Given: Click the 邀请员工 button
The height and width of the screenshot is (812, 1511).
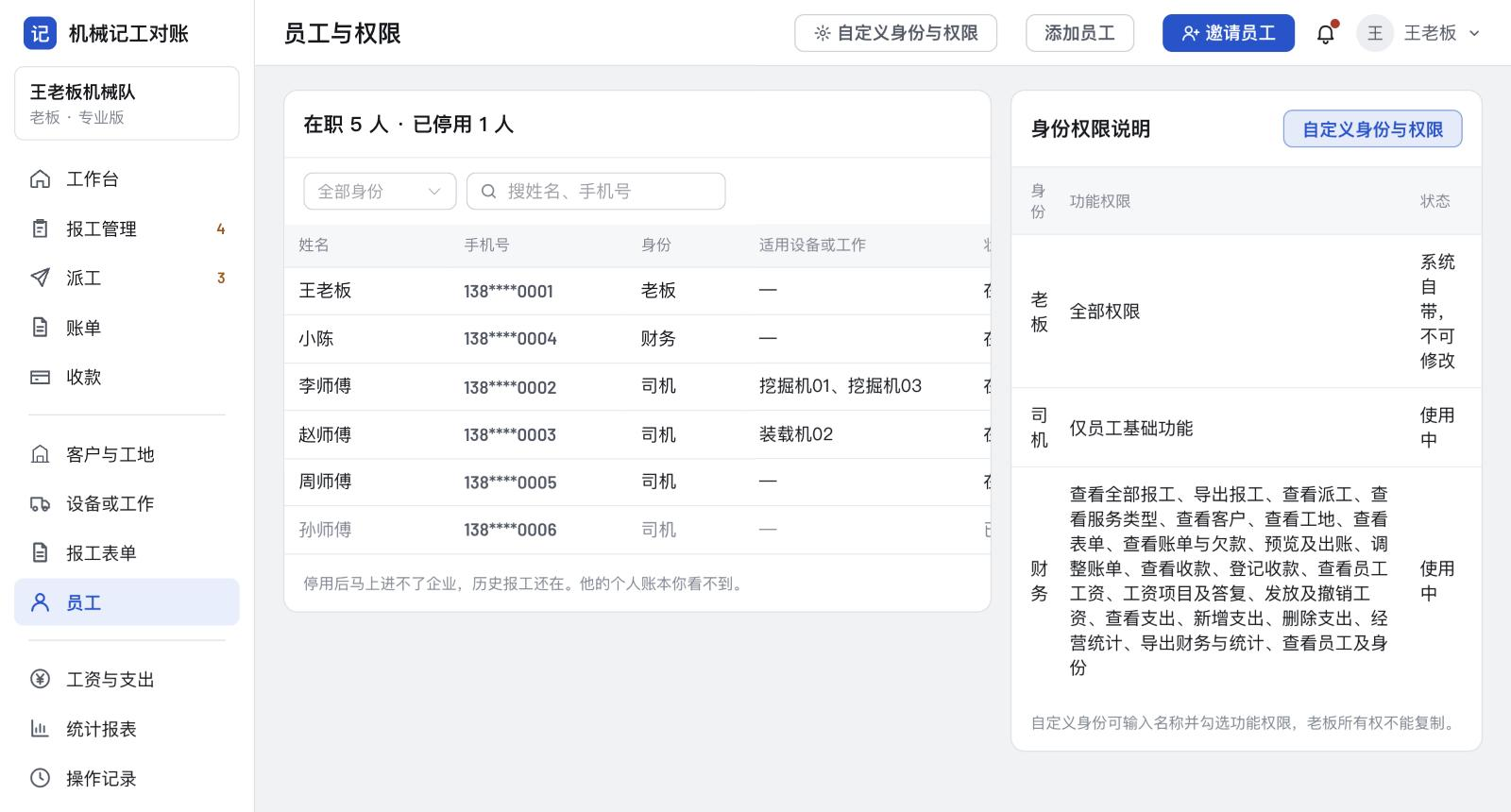Looking at the screenshot, I should coord(1229,33).
